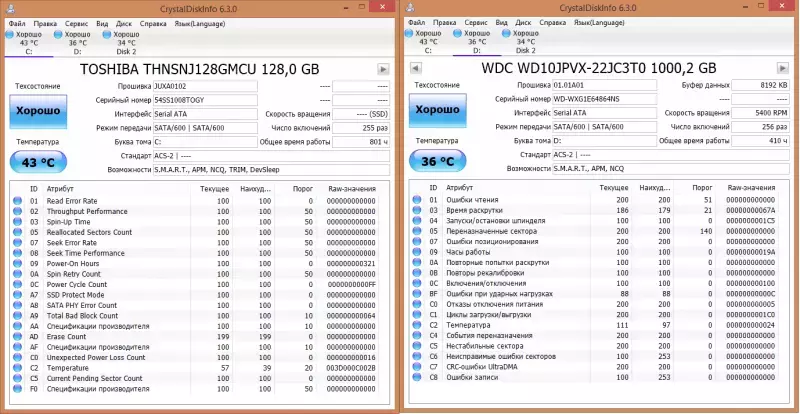Viewport: 800px width, 414px height.
Task: Select Spin Retry Count attribute text
Action: pyautogui.click(x=74, y=274)
